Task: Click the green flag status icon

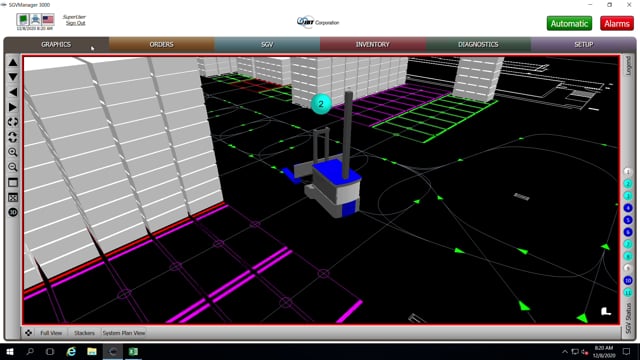Action: click(23, 19)
